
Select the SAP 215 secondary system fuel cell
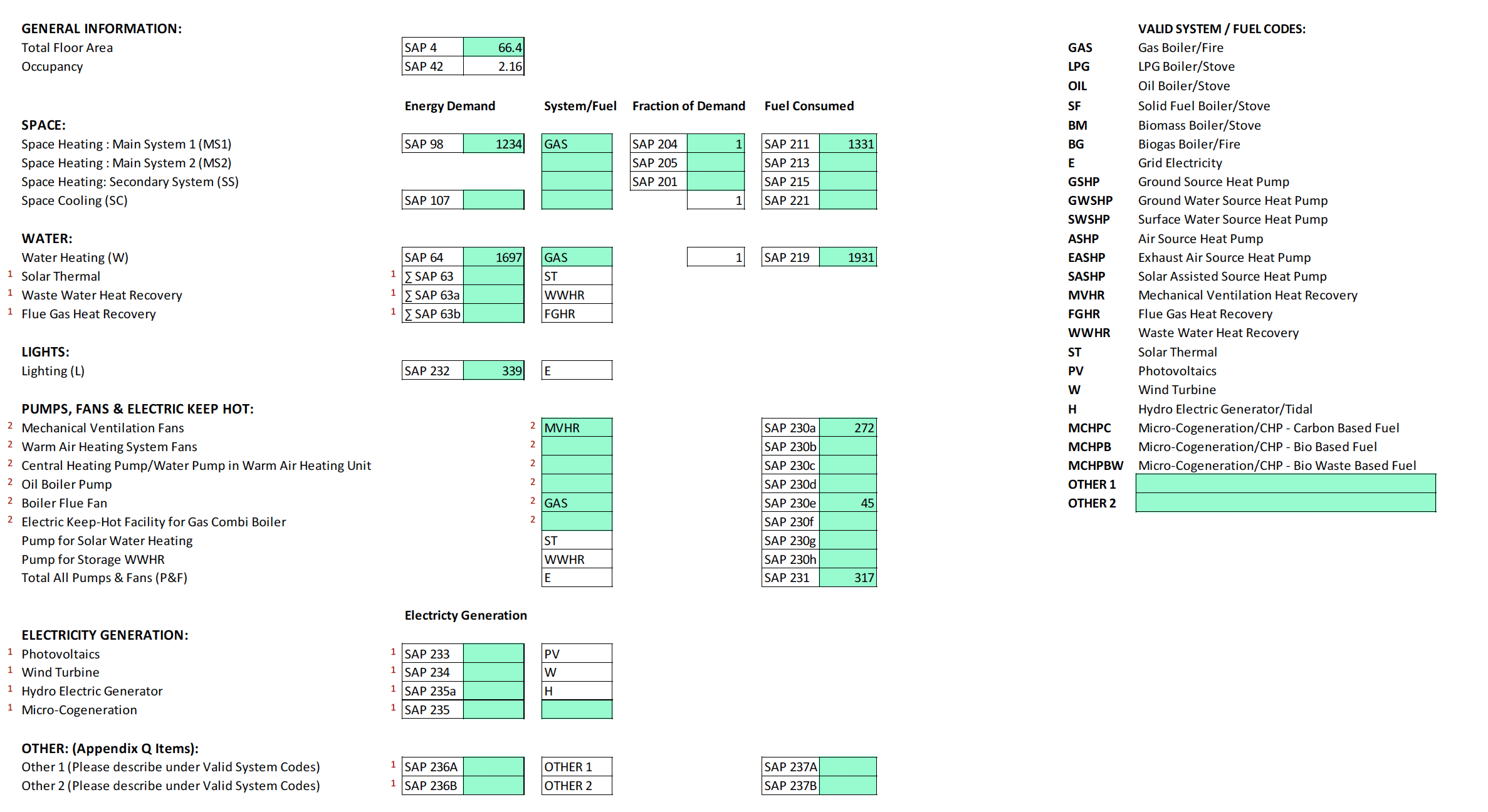click(847, 182)
